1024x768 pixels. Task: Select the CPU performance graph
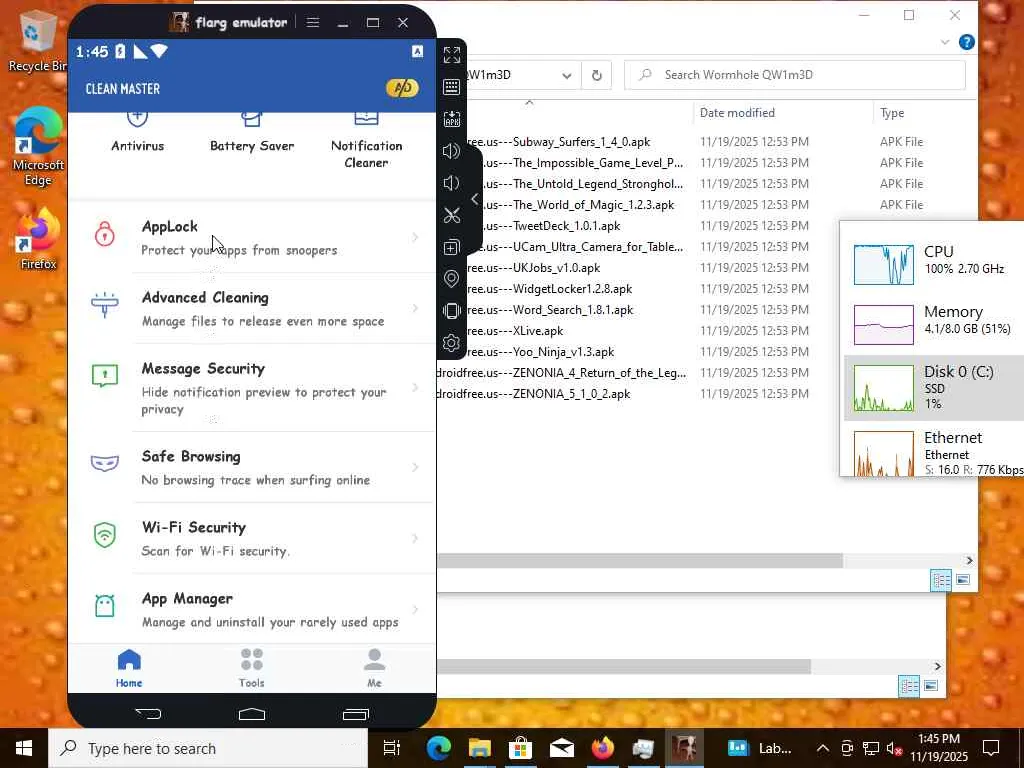pos(884,264)
